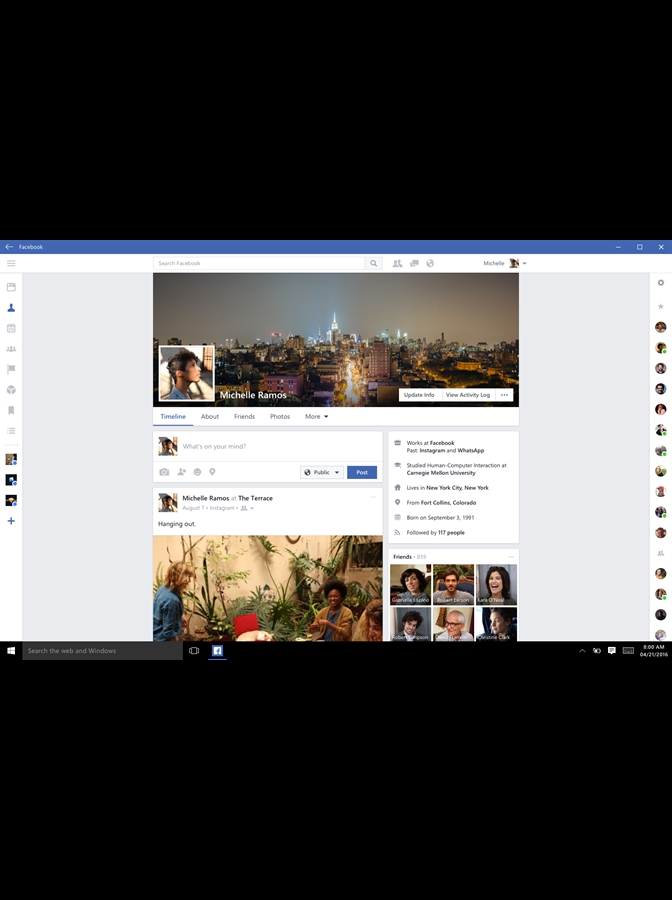Open the New York City, New York link
This screenshot has height=900, width=672.
click(457, 488)
